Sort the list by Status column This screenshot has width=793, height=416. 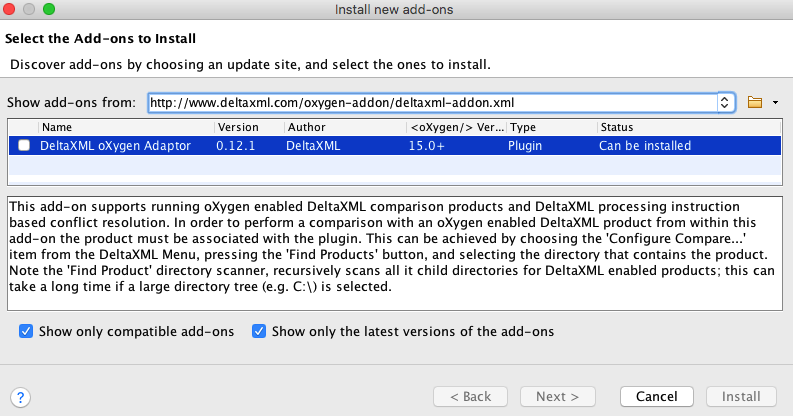(x=688, y=127)
